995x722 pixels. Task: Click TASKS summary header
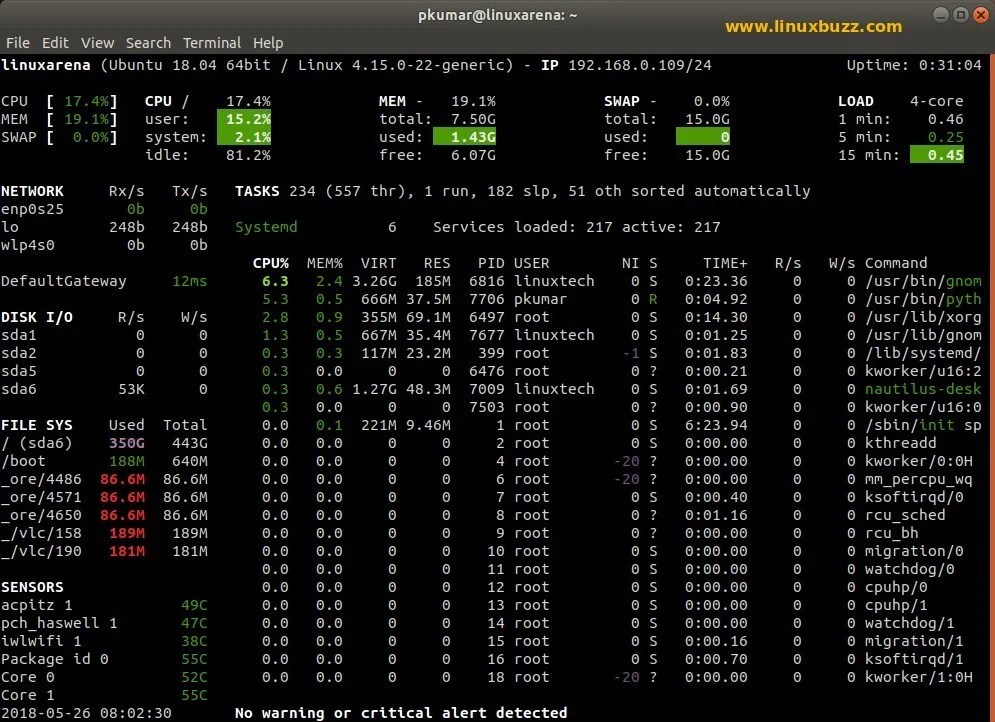(257, 192)
